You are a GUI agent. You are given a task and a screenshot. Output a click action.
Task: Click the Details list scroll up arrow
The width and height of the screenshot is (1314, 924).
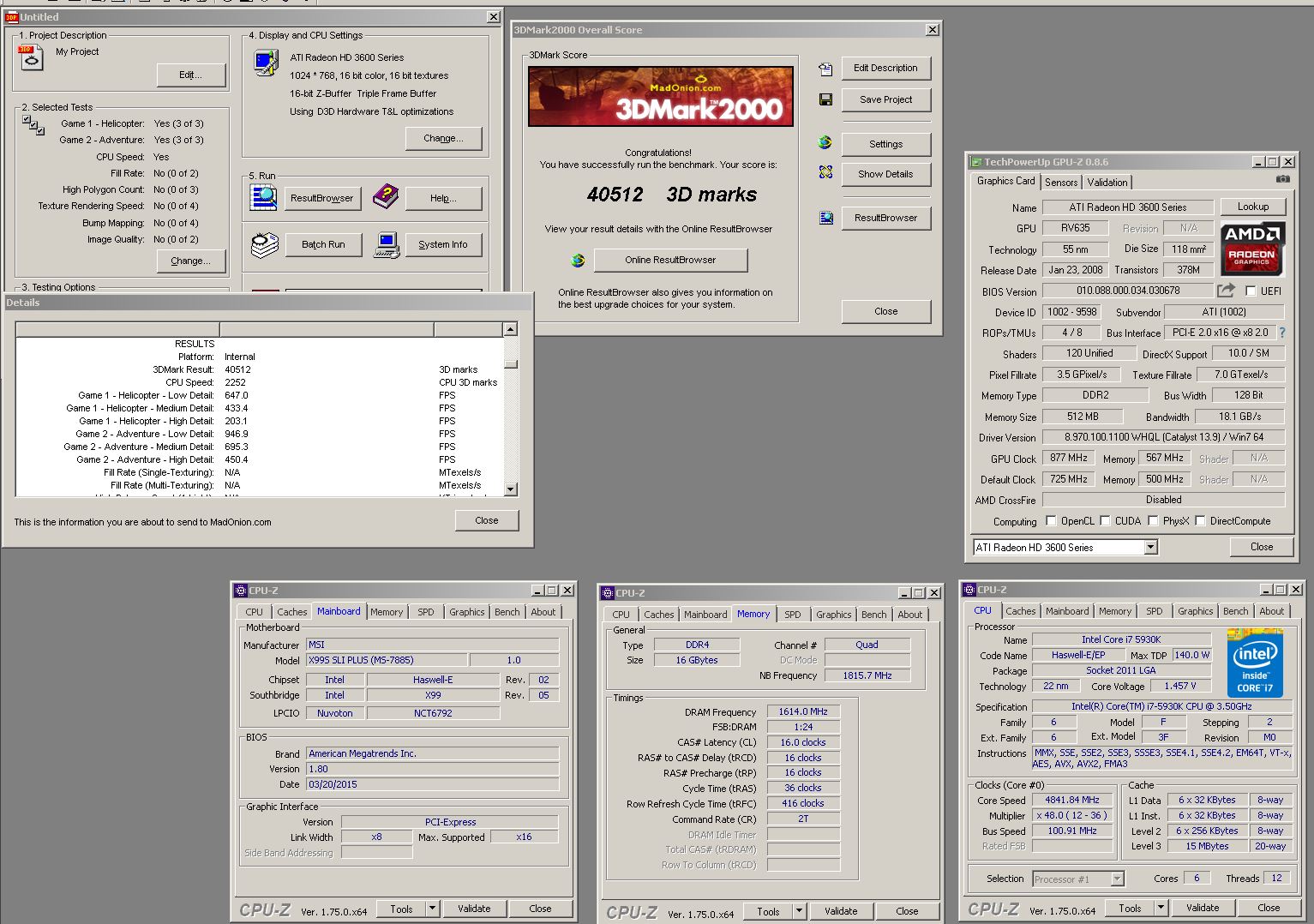[x=511, y=329]
